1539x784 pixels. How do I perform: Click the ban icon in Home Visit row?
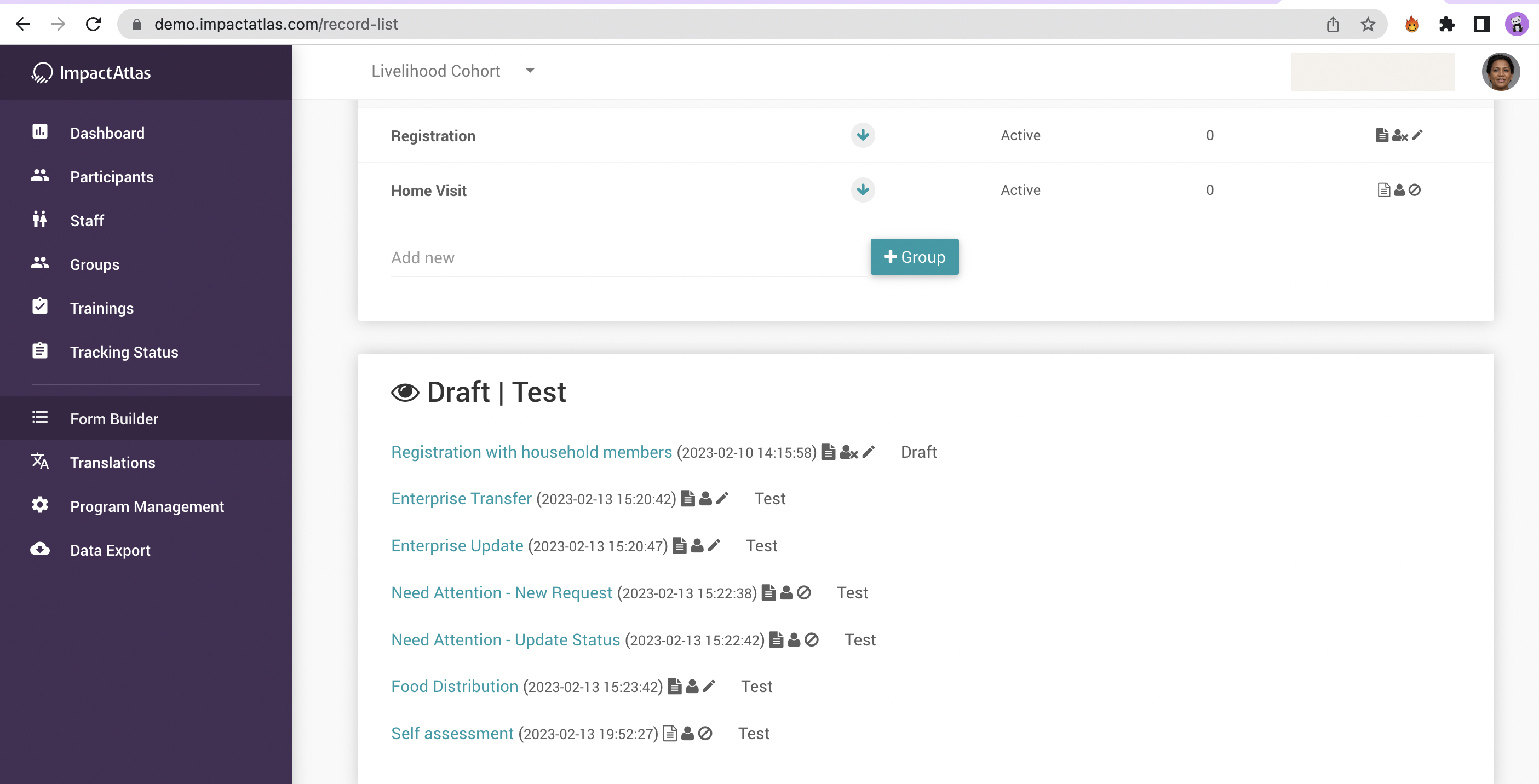tap(1415, 190)
